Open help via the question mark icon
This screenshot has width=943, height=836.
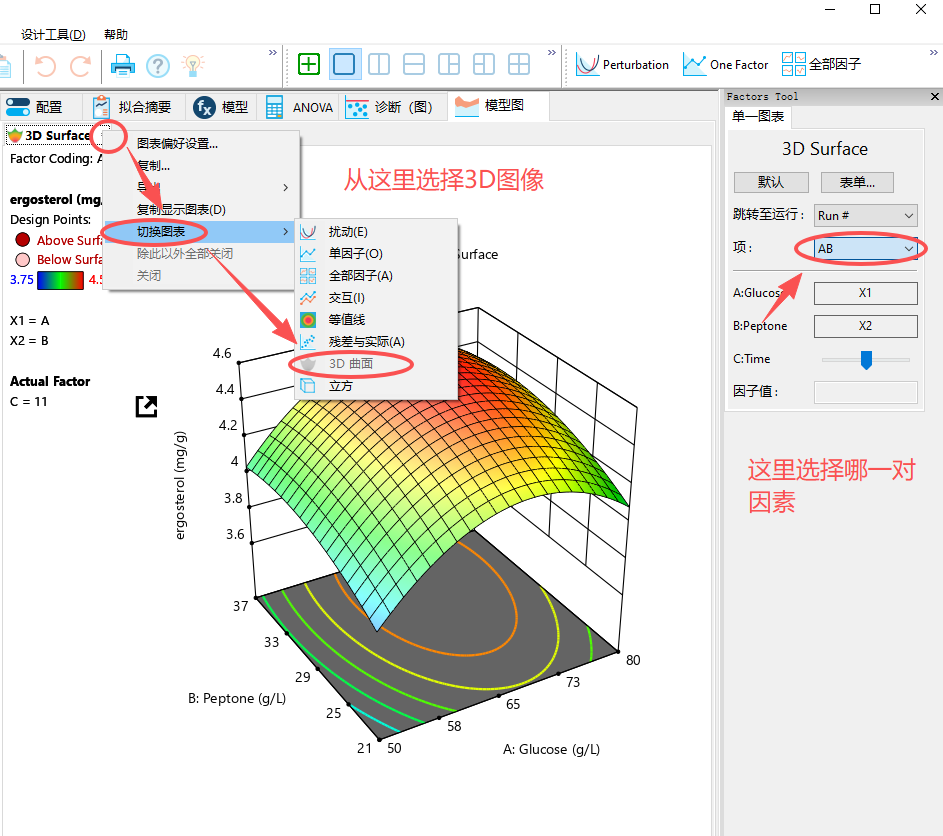(x=160, y=64)
